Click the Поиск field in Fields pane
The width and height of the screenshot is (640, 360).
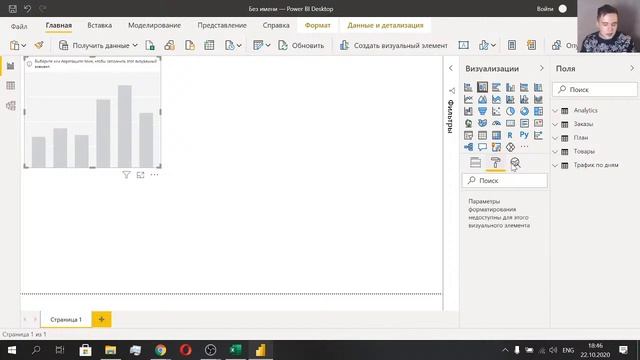click(x=595, y=89)
